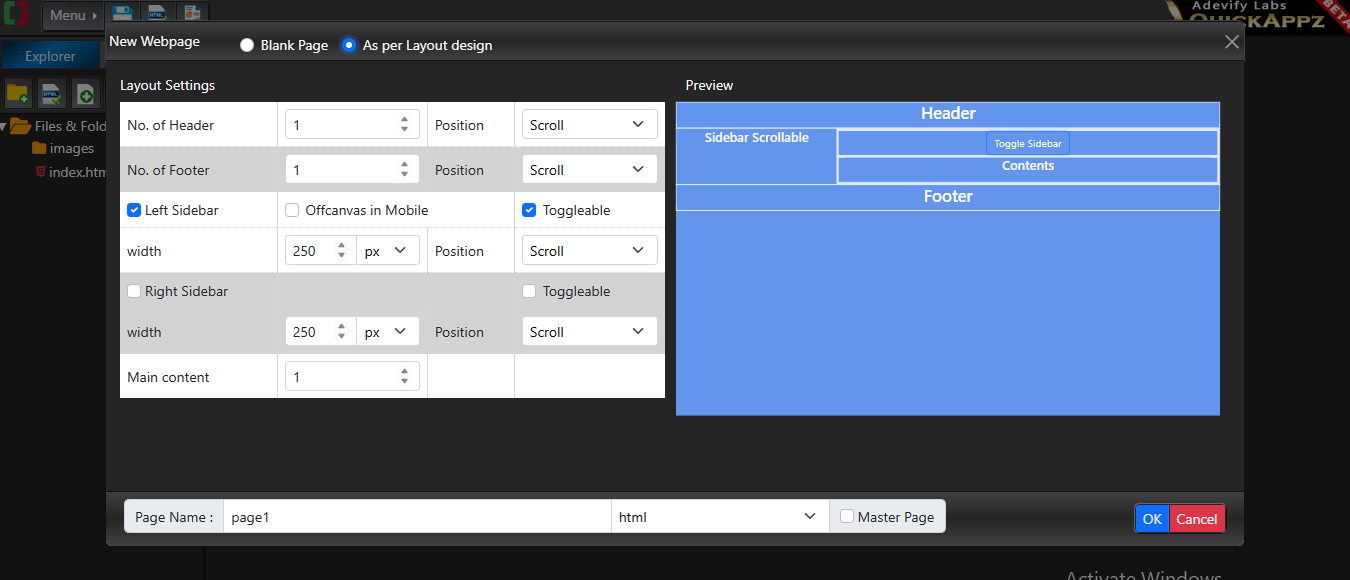Click the HTML checkmark icon in Explorer

(52, 94)
